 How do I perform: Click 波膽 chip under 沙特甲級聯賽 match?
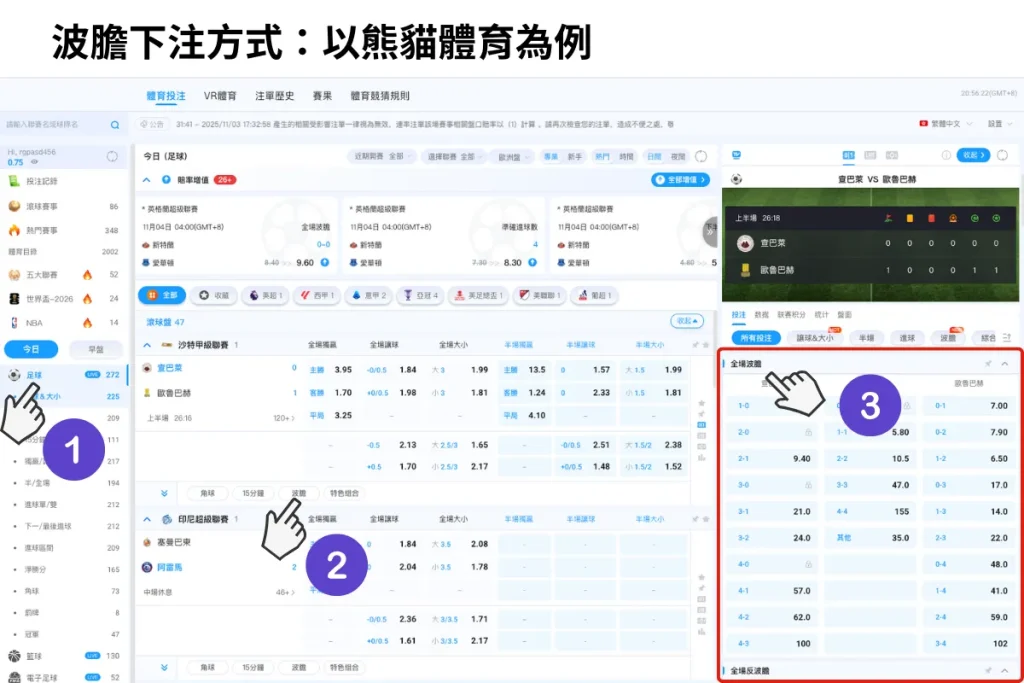tap(298, 493)
